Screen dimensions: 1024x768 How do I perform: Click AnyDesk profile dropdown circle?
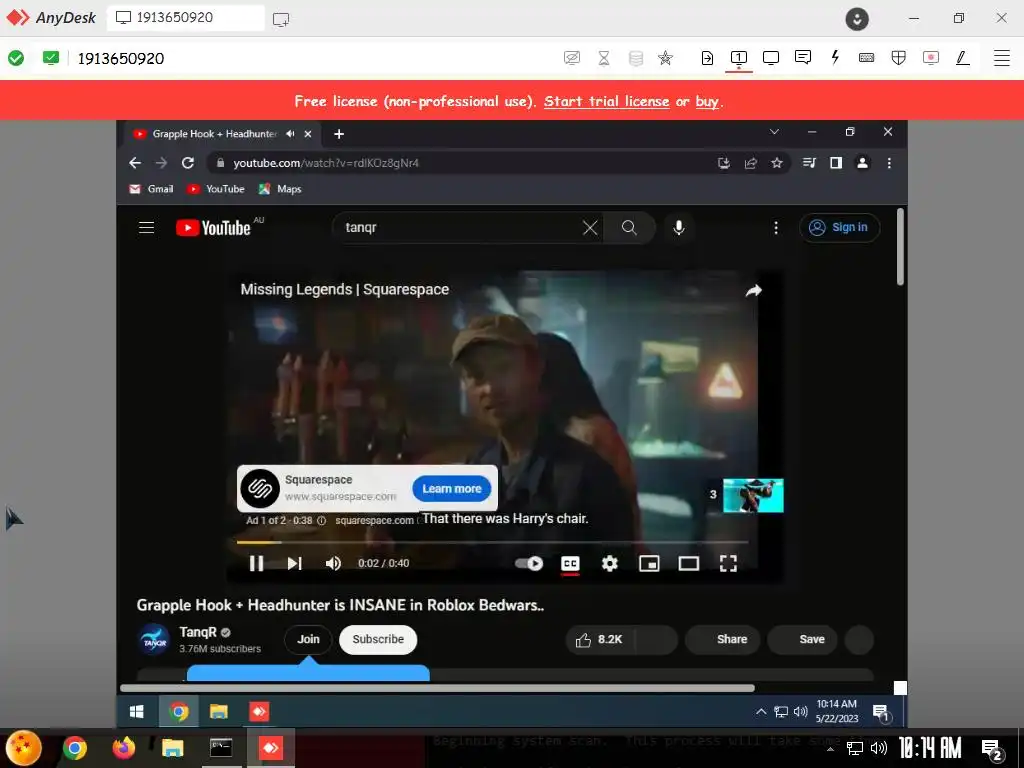857,18
